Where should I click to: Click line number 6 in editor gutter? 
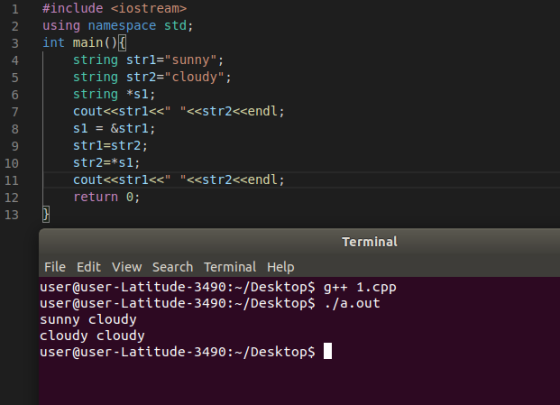[x=15, y=95]
